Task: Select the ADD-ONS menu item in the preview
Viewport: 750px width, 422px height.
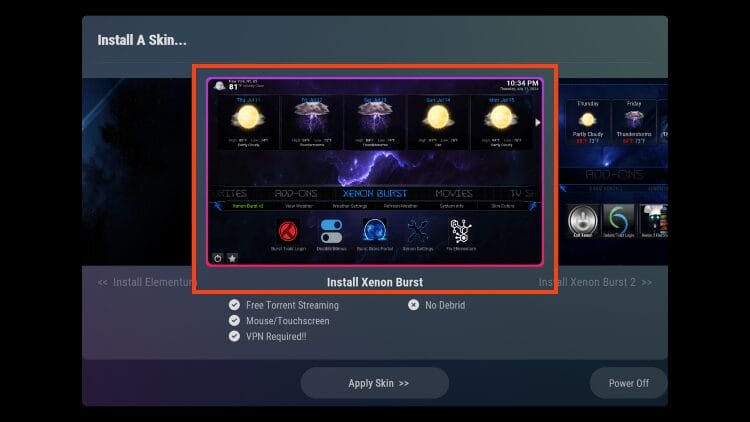Action: (x=296, y=193)
